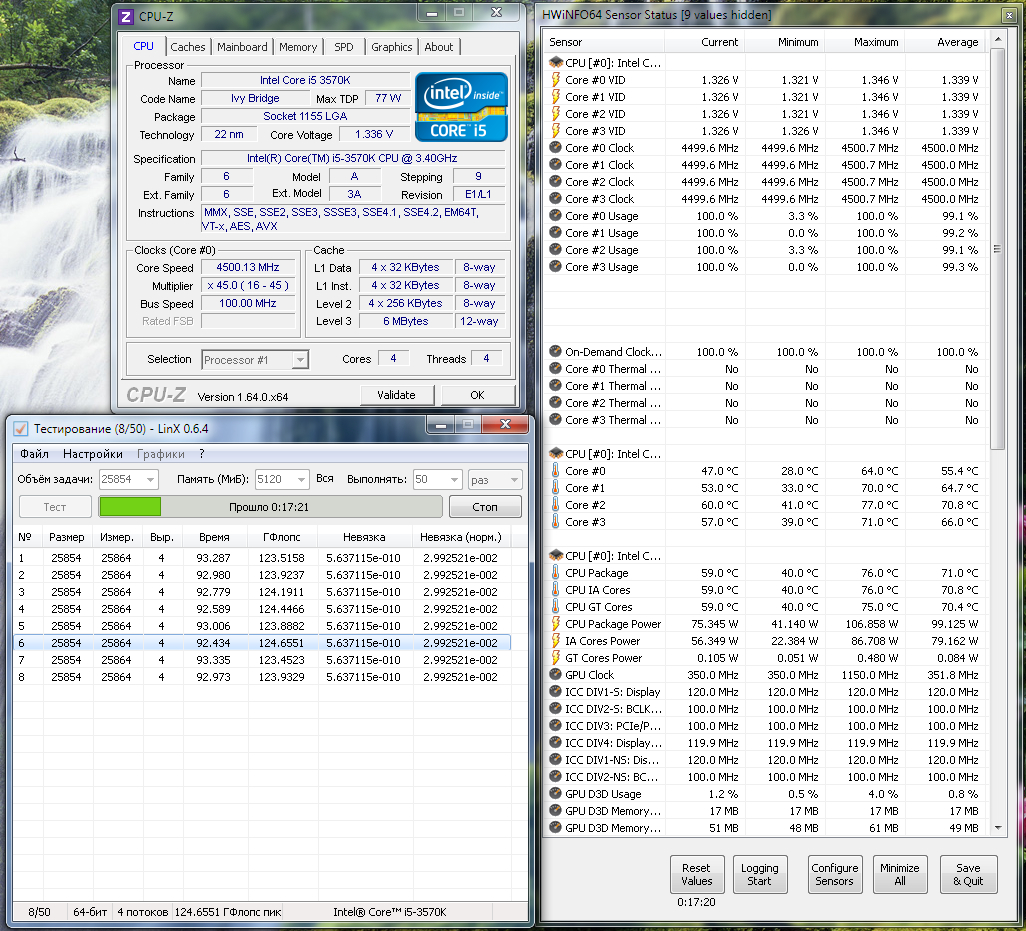Switch to the Memory tab

(x=298, y=47)
